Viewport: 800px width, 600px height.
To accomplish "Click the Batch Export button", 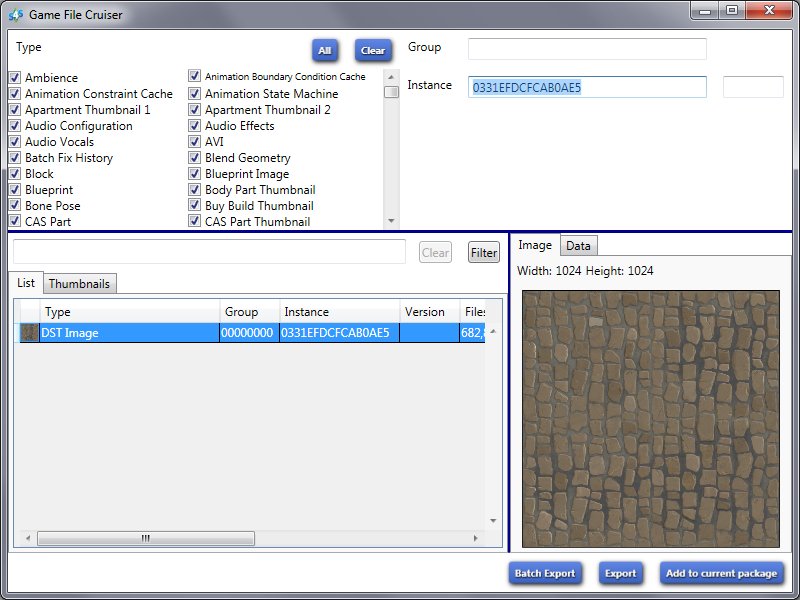I will [545, 573].
